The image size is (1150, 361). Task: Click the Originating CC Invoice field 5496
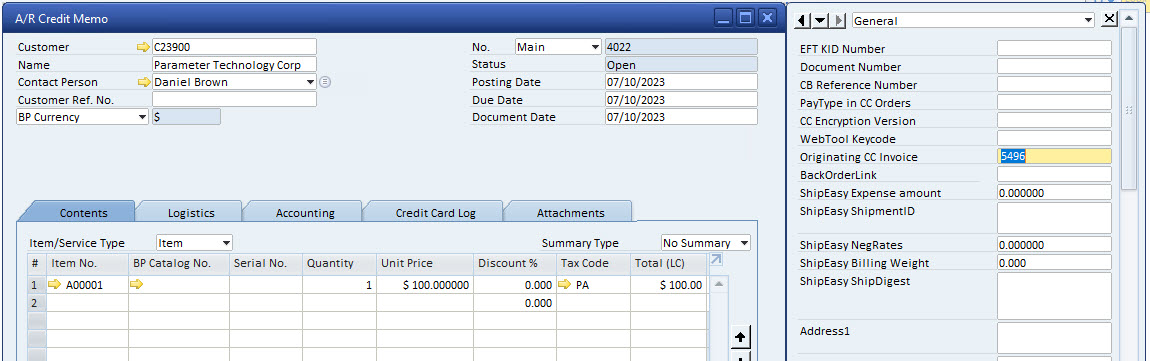point(1054,156)
